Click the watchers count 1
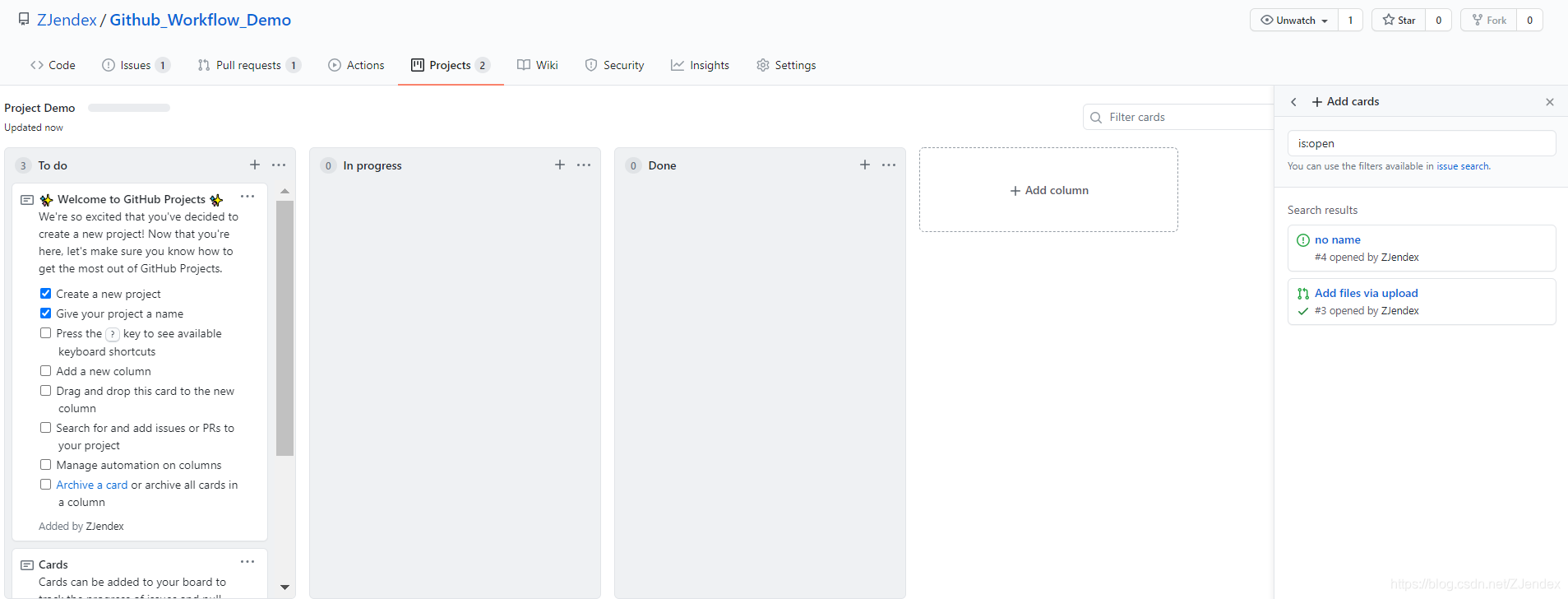The height and width of the screenshot is (599, 1568). point(1350,20)
